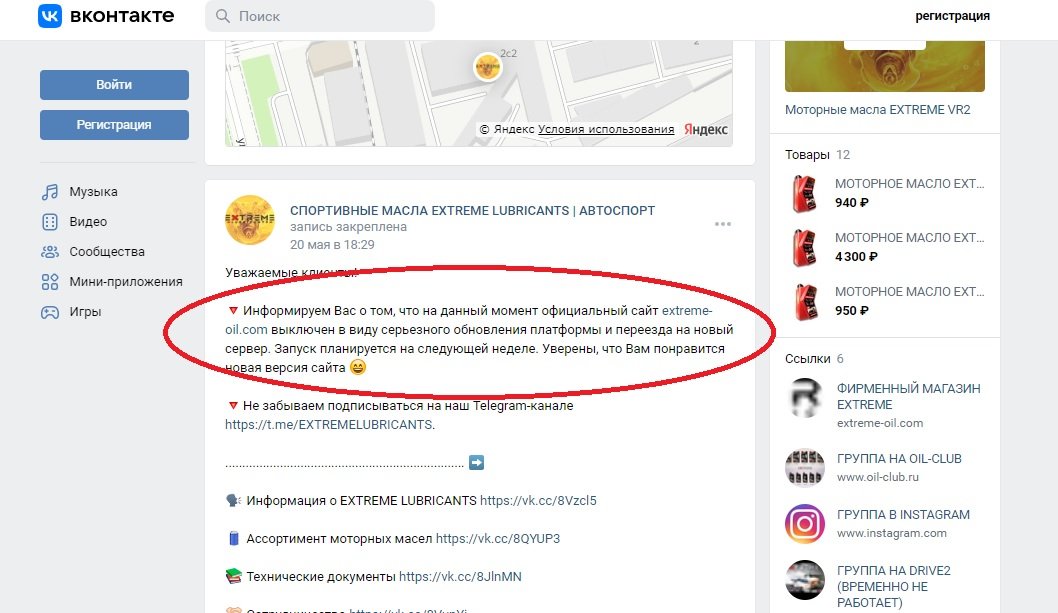Click the map location marker
Image resolution: width=1058 pixels, height=613 pixels.
click(x=487, y=67)
